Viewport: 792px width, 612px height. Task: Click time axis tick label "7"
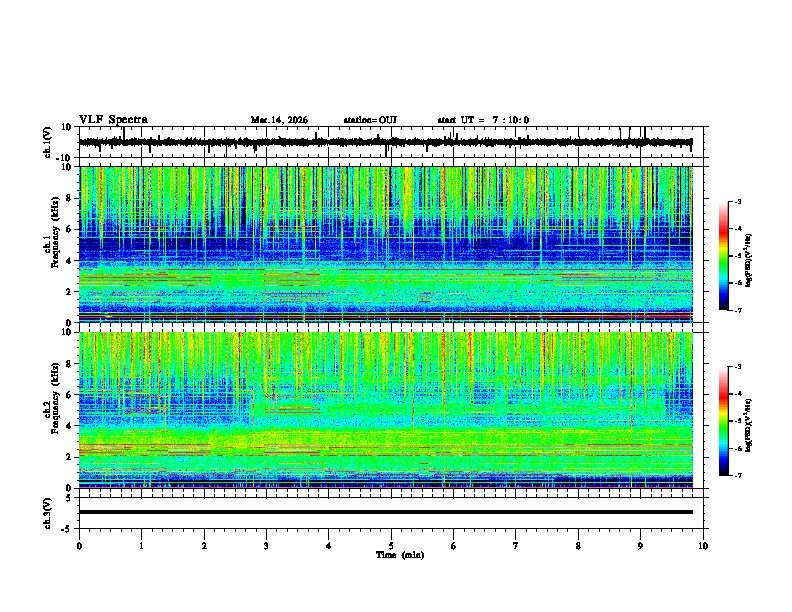click(516, 546)
